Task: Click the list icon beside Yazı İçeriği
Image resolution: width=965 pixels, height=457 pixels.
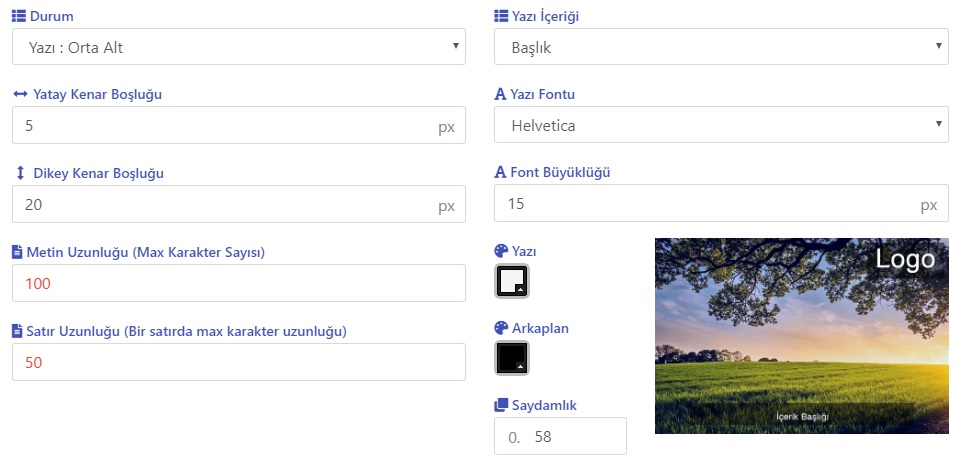Action: (501, 17)
